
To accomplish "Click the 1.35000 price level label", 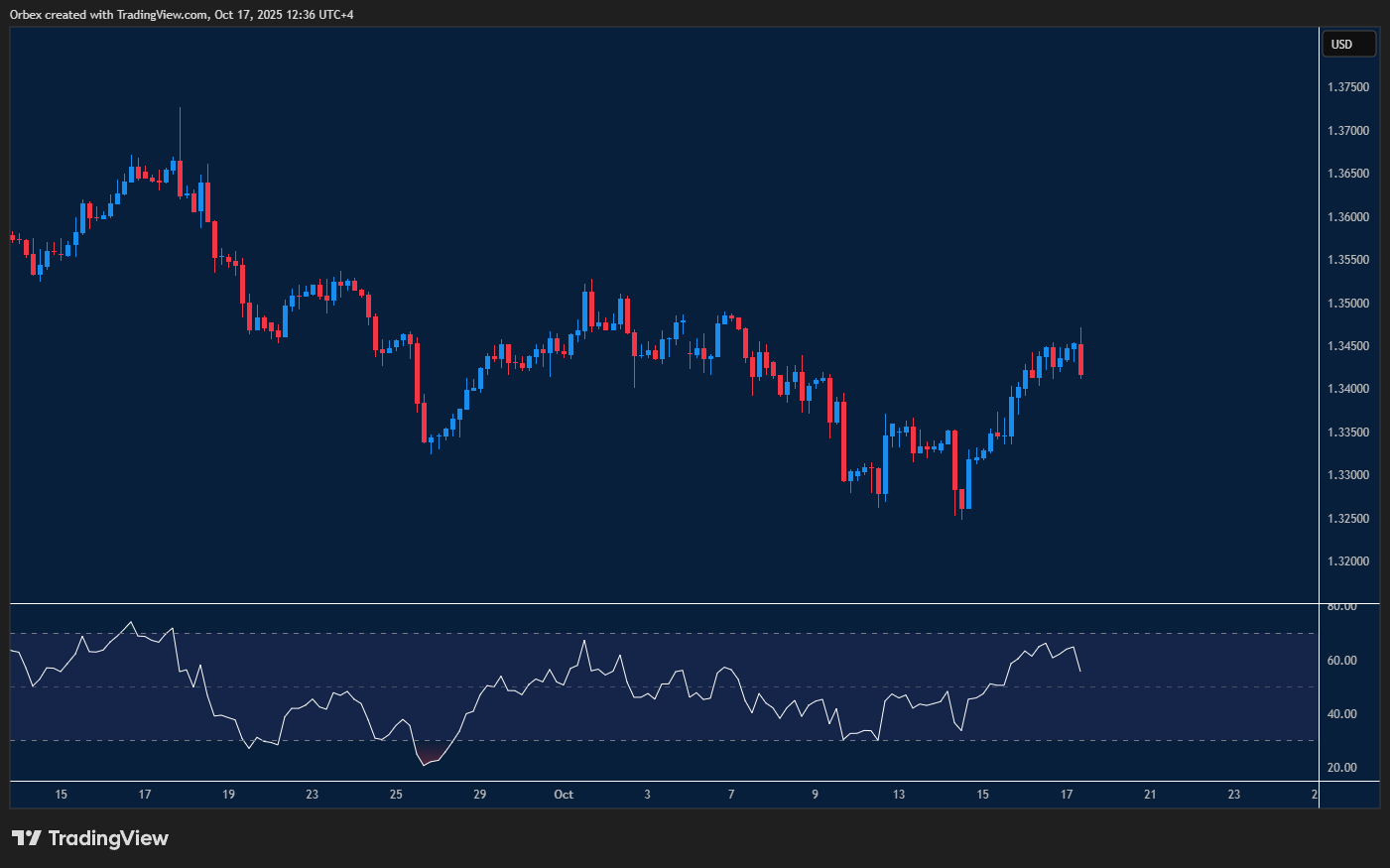I will click(1347, 304).
